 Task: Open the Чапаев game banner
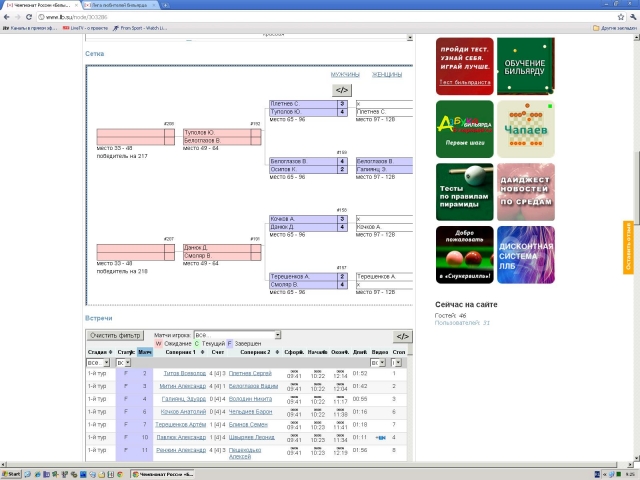click(525, 129)
